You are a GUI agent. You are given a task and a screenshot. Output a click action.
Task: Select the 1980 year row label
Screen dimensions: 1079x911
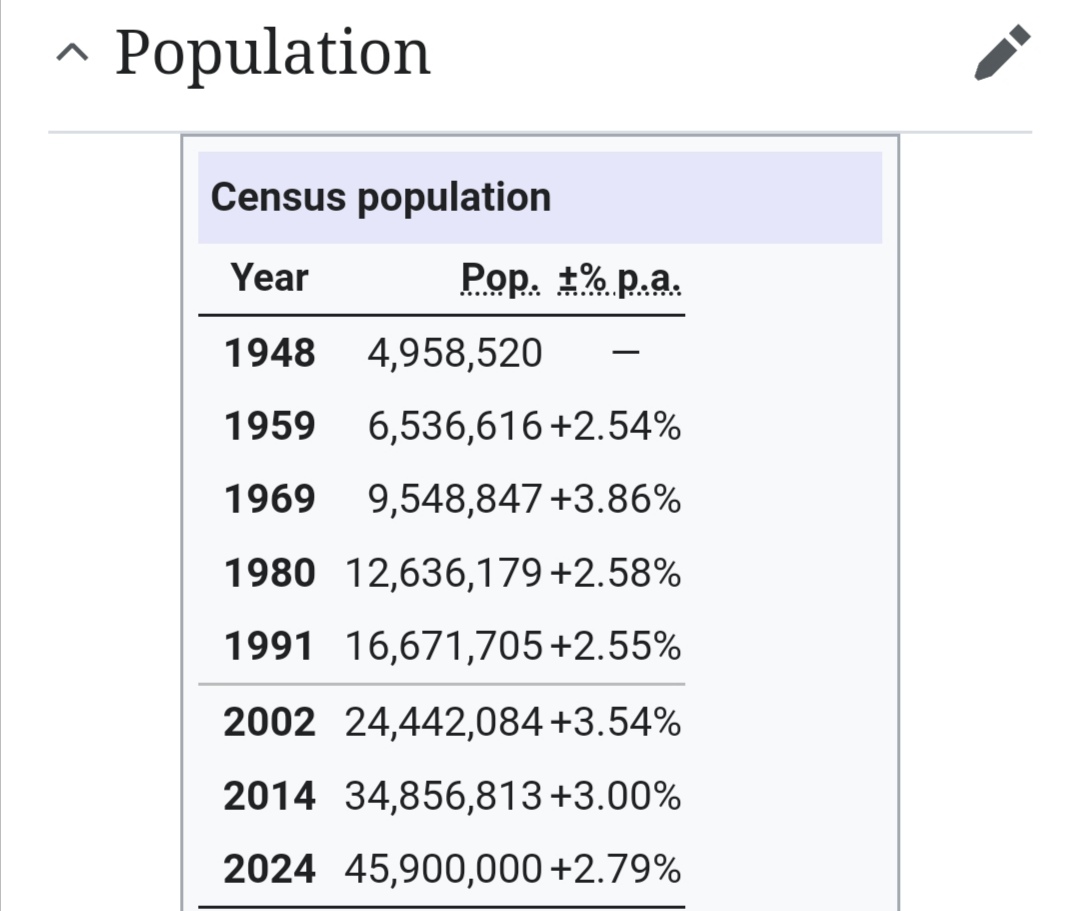[x=270, y=573]
